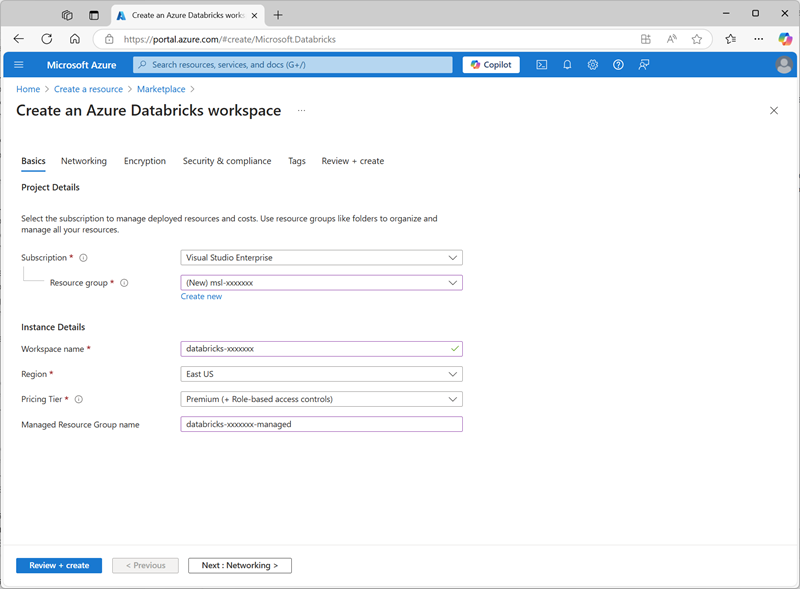Click the Create new resource group link

coord(202,297)
